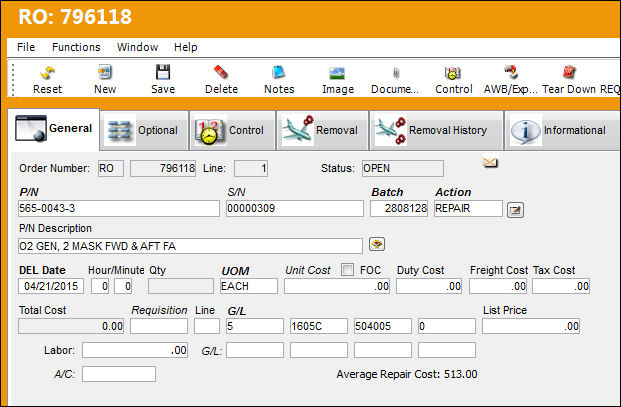Open the File menu

click(x=26, y=47)
